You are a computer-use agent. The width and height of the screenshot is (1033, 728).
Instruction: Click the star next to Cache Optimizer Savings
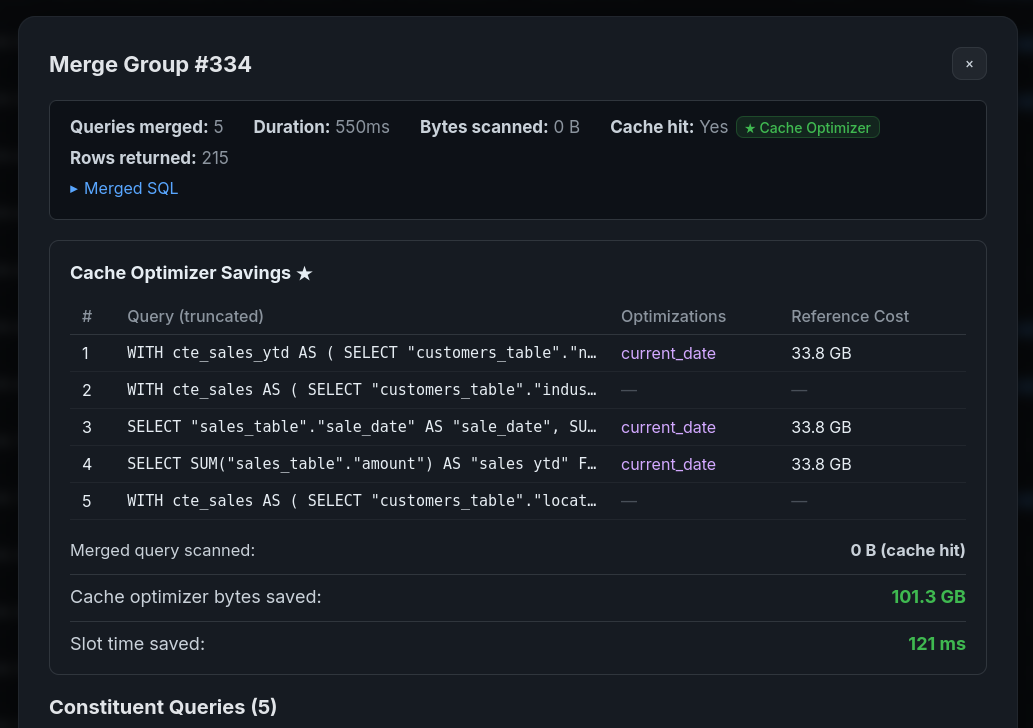point(305,273)
